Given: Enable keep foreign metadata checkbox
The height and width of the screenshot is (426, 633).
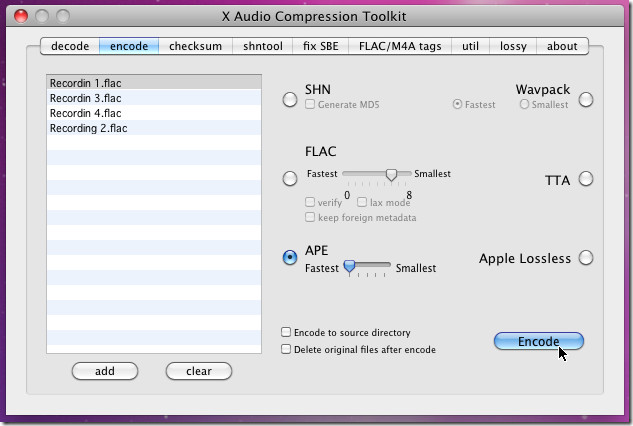Looking at the screenshot, I should click(310, 217).
